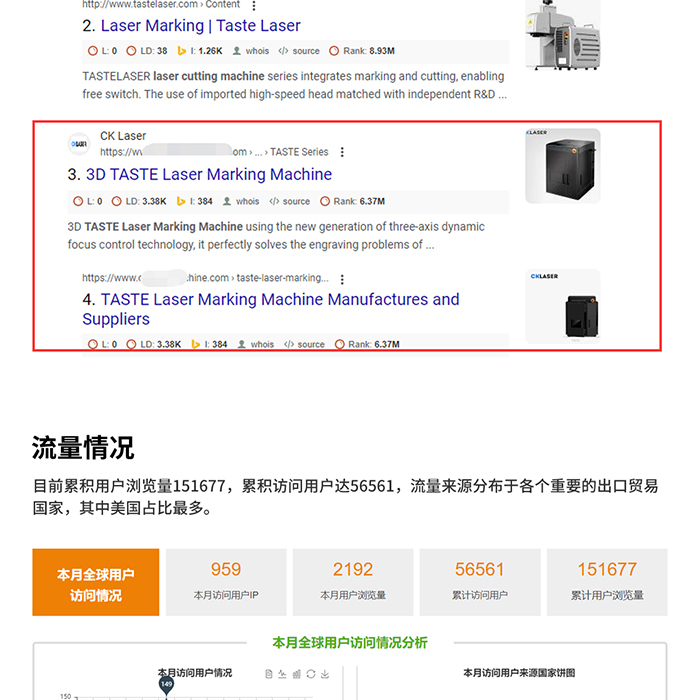Click the 151677 累计用户浏览量 card
Image resolution: width=700 pixels, height=700 pixels.
(607, 582)
